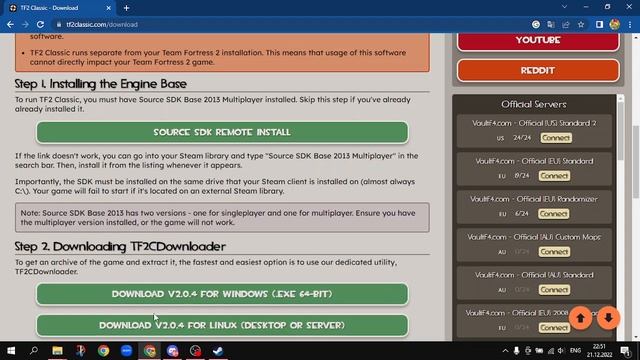Open the Steam taskbar icon
The image size is (640, 360).
pyautogui.click(x=218, y=351)
